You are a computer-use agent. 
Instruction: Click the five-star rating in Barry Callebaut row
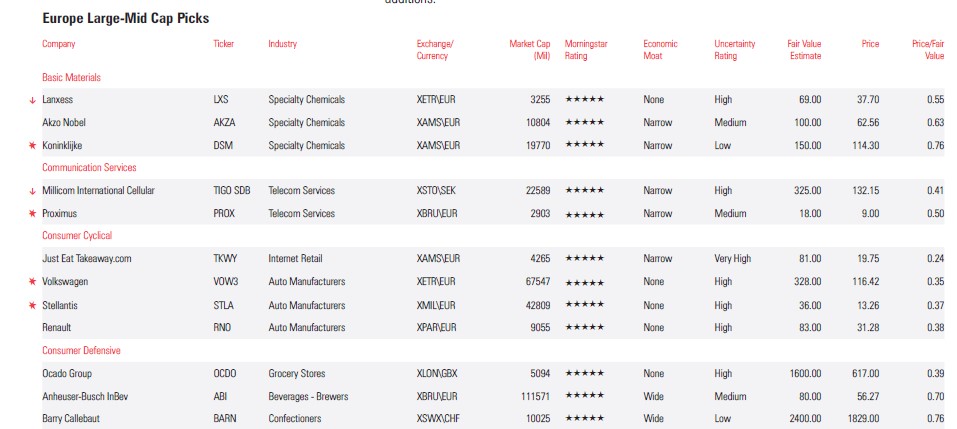(584, 419)
